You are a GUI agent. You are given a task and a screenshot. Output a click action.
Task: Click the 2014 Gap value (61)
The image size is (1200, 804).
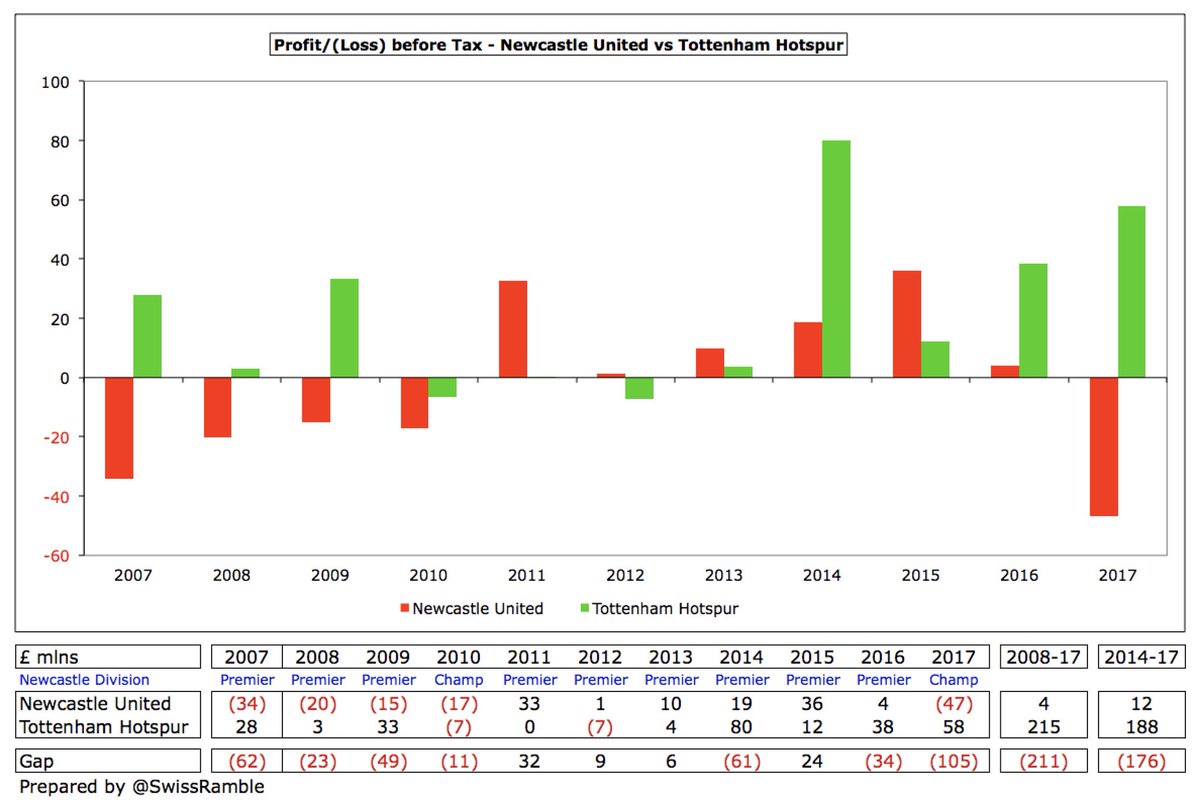click(x=741, y=762)
